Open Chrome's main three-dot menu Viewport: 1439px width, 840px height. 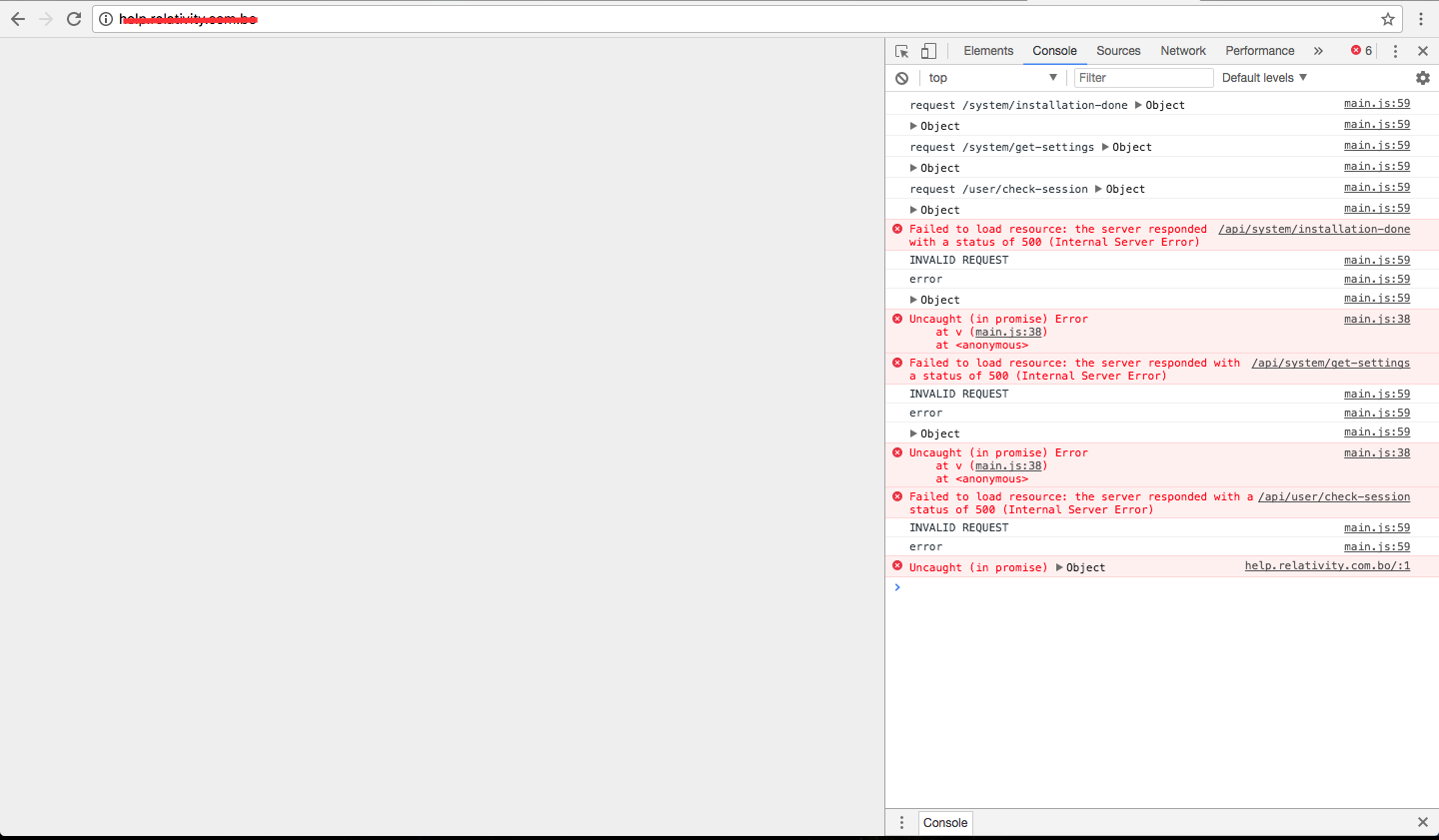click(1421, 18)
